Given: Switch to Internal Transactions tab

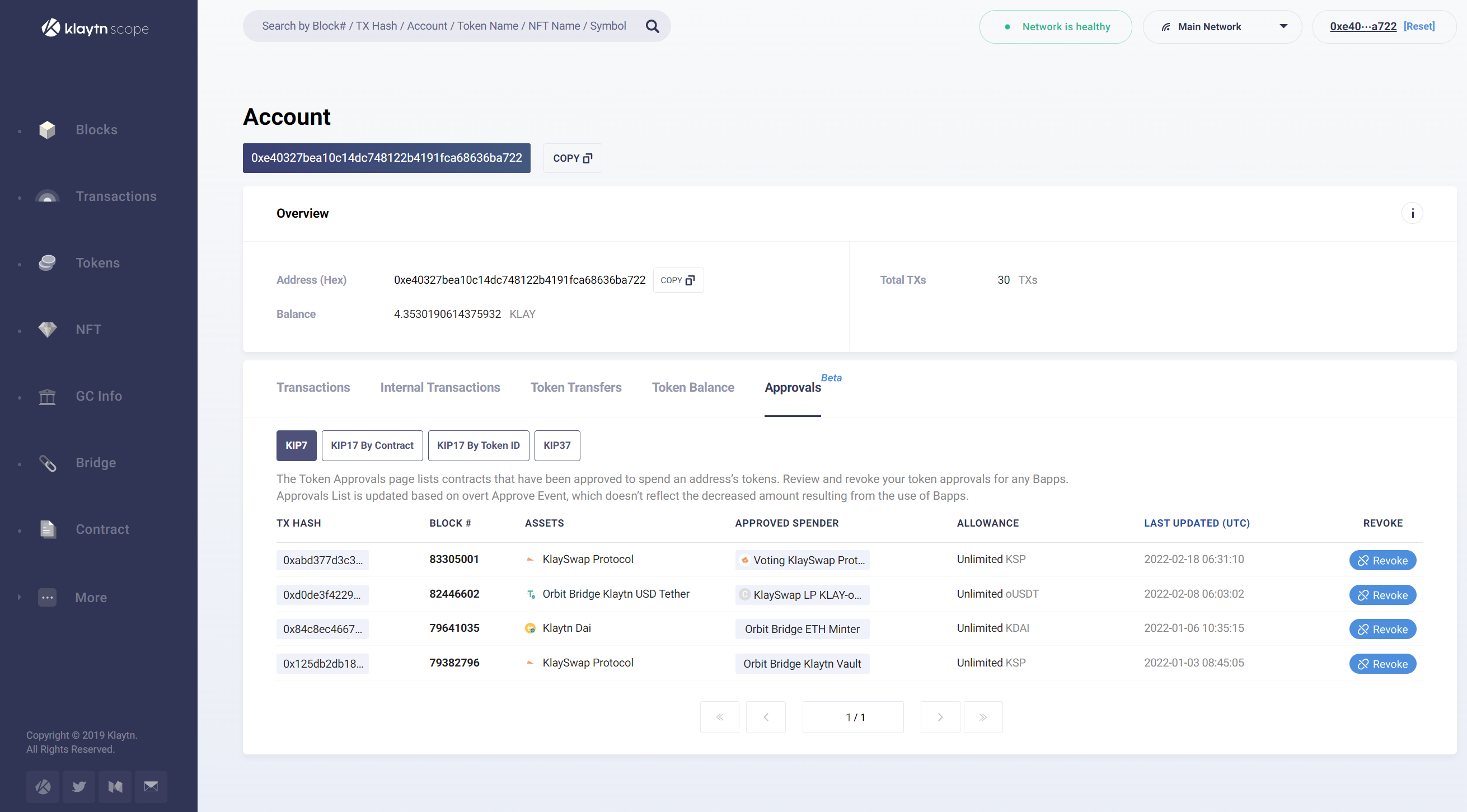Looking at the screenshot, I should (x=440, y=388).
